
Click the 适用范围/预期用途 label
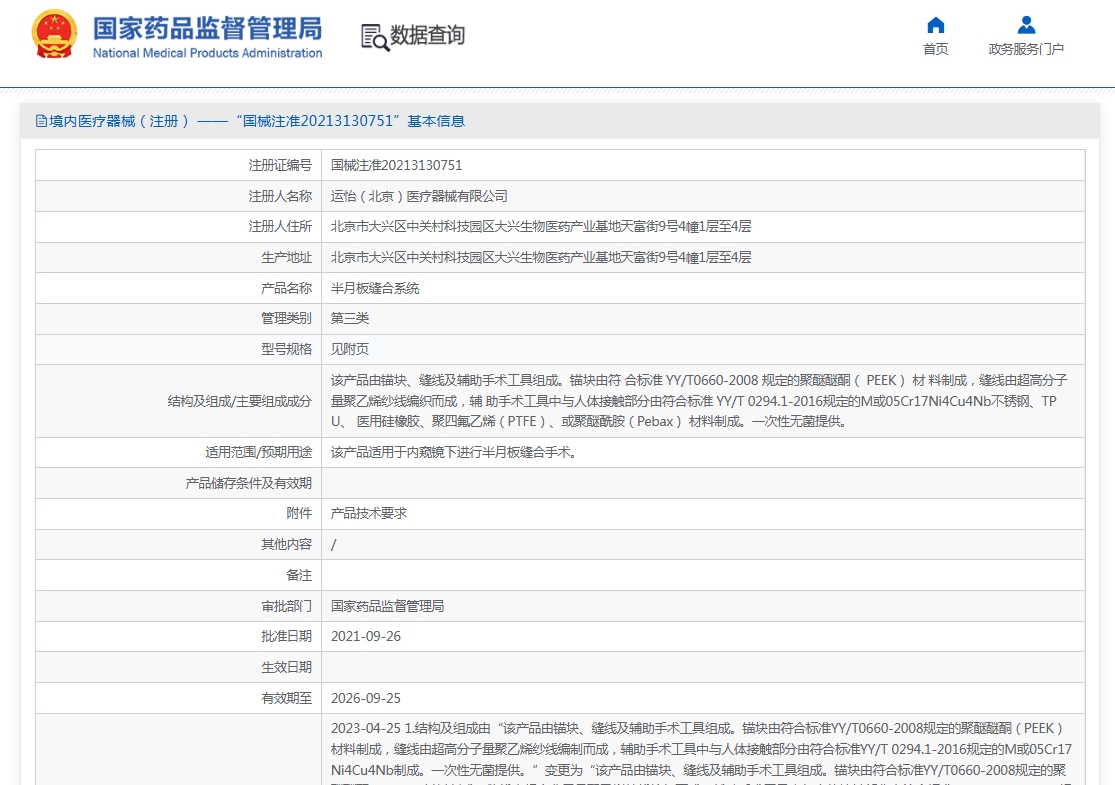pyautogui.click(x=259, y=452)
